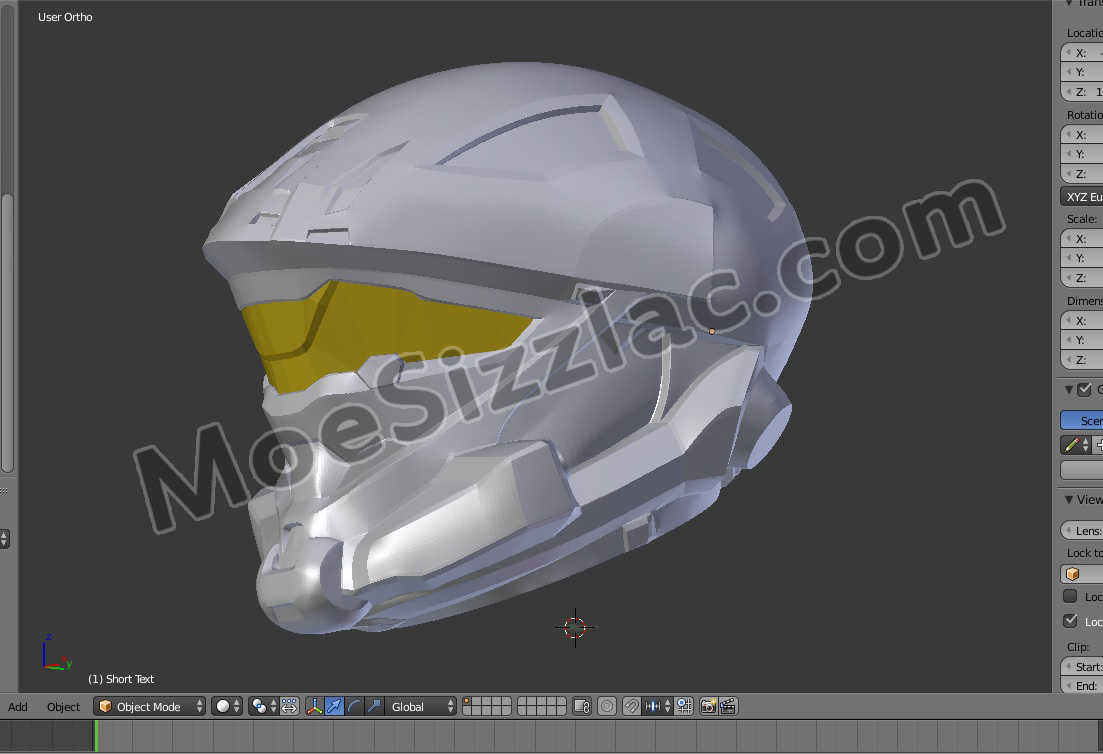Screen dimensions: 1103x754
Task: Click the Dimensions X field
Action: 1082,321
